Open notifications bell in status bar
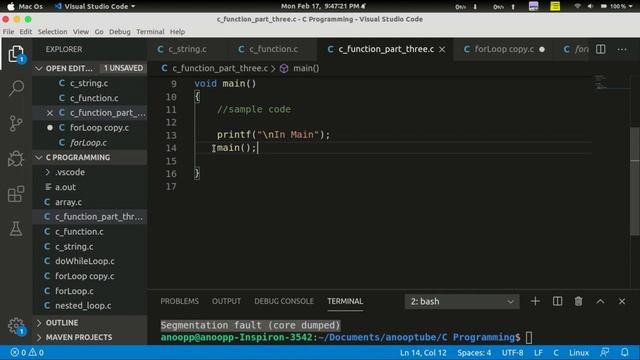The image size is (640, 360). (624, 352)
